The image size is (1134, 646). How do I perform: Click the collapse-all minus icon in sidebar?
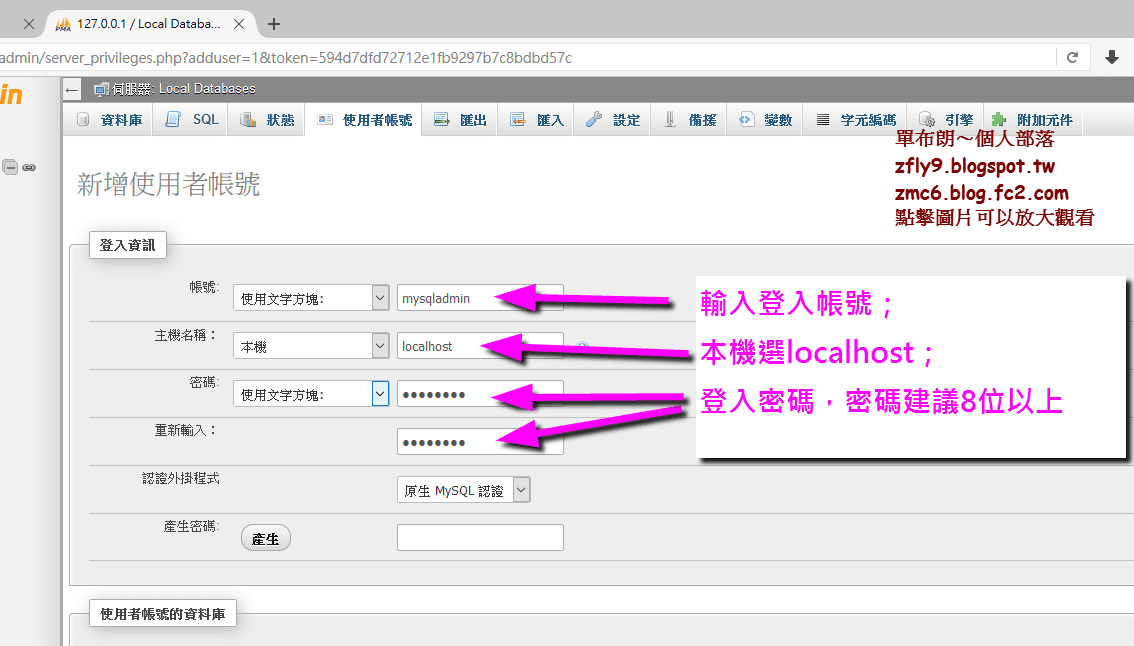click(x=10, y=167)
